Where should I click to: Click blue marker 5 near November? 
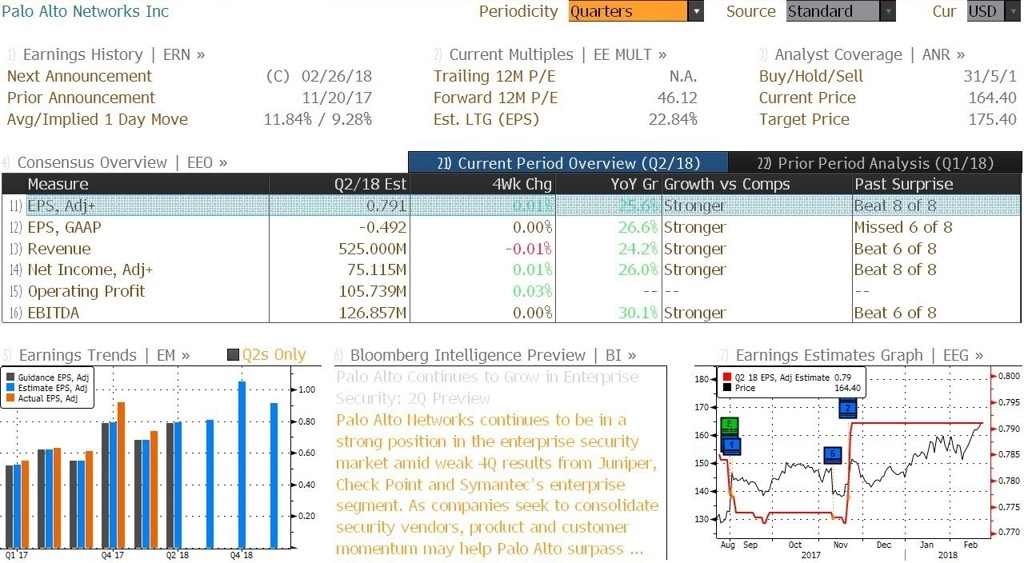pyautogui.click(x=833, y=455)
